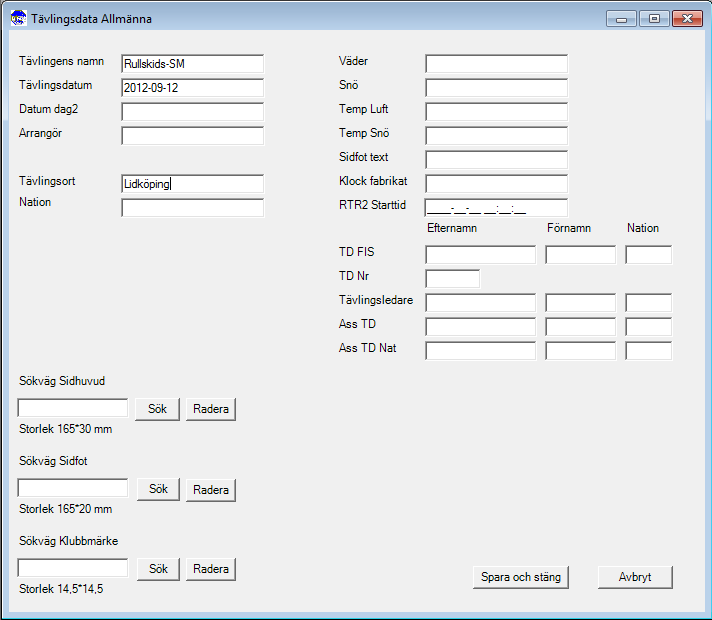Viewport: 712px width, 620px height.
Task: Click the Spara och stäng button
Action: (521, 577)
